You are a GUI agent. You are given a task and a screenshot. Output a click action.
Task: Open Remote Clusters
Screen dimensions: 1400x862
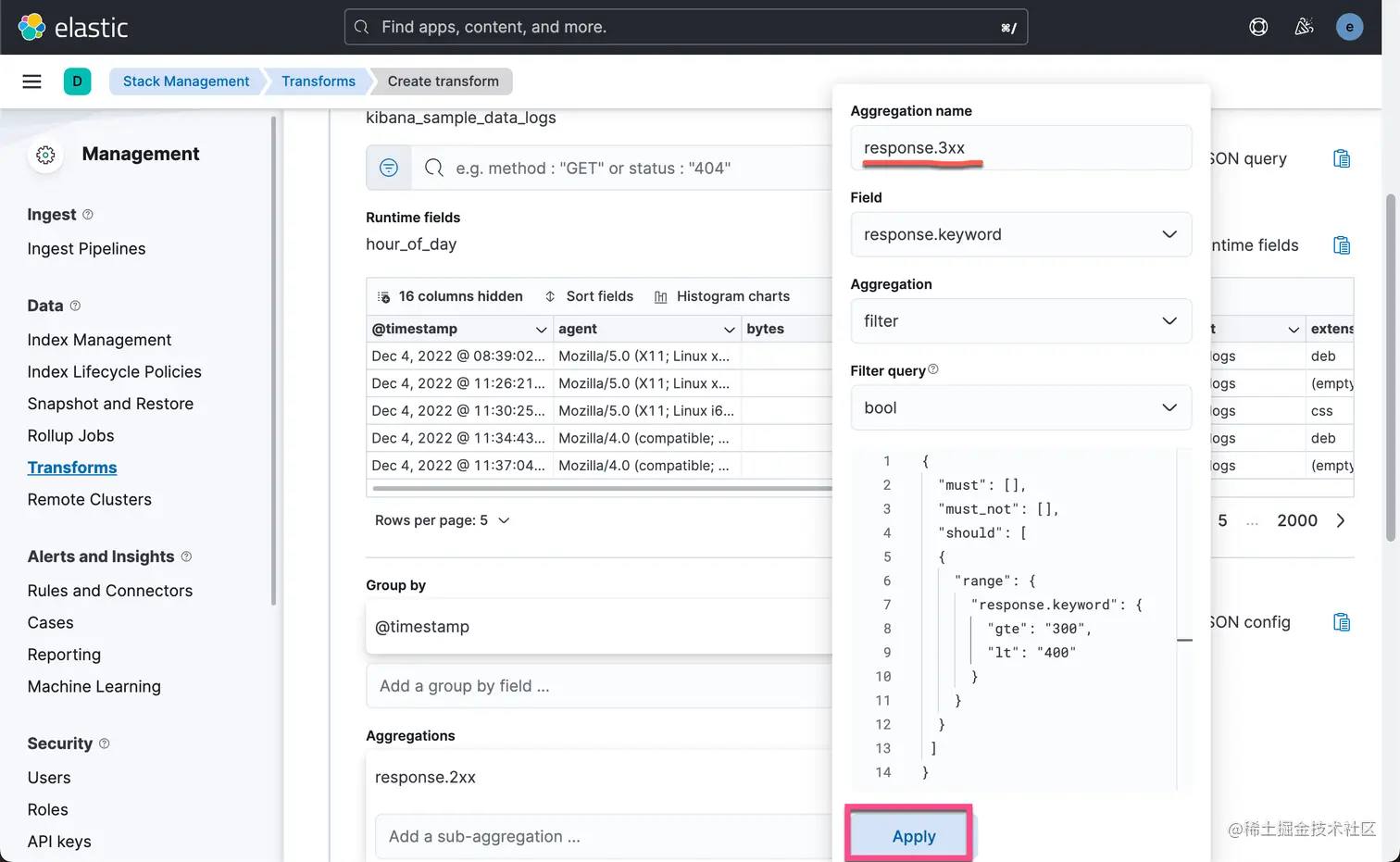(89, 499)
